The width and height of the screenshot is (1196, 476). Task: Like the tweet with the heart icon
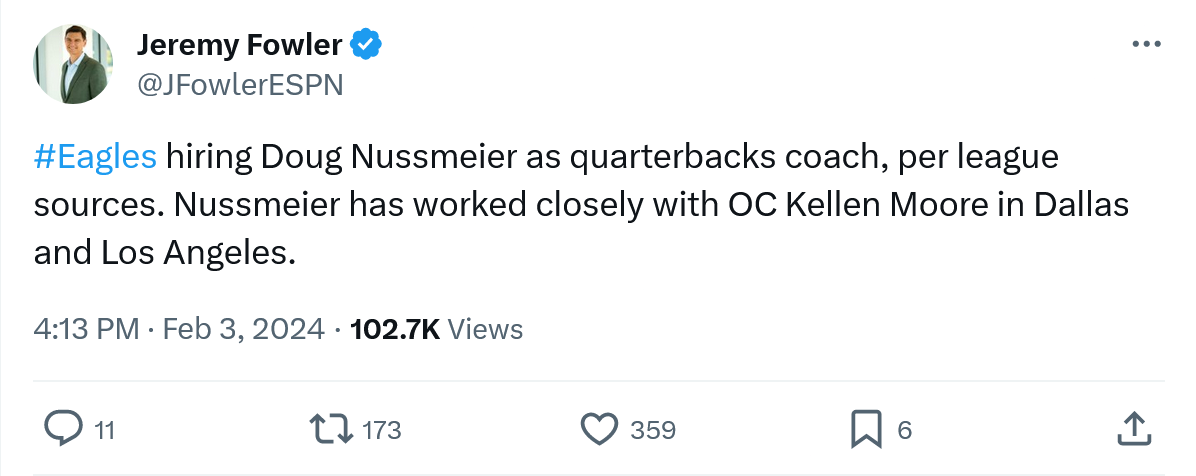point(599,429)
